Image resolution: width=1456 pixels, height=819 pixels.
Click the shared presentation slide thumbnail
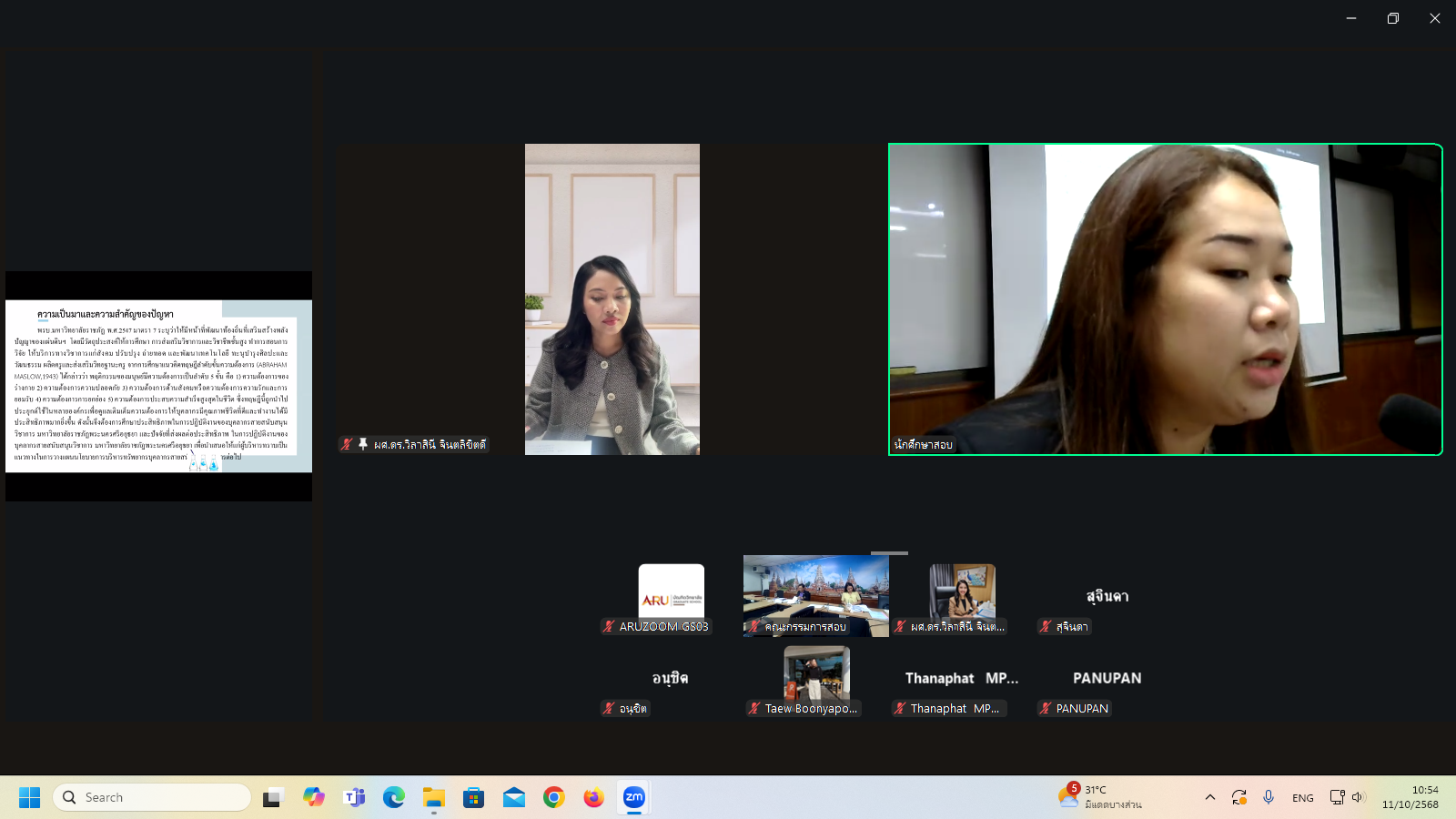pos(158,386)
